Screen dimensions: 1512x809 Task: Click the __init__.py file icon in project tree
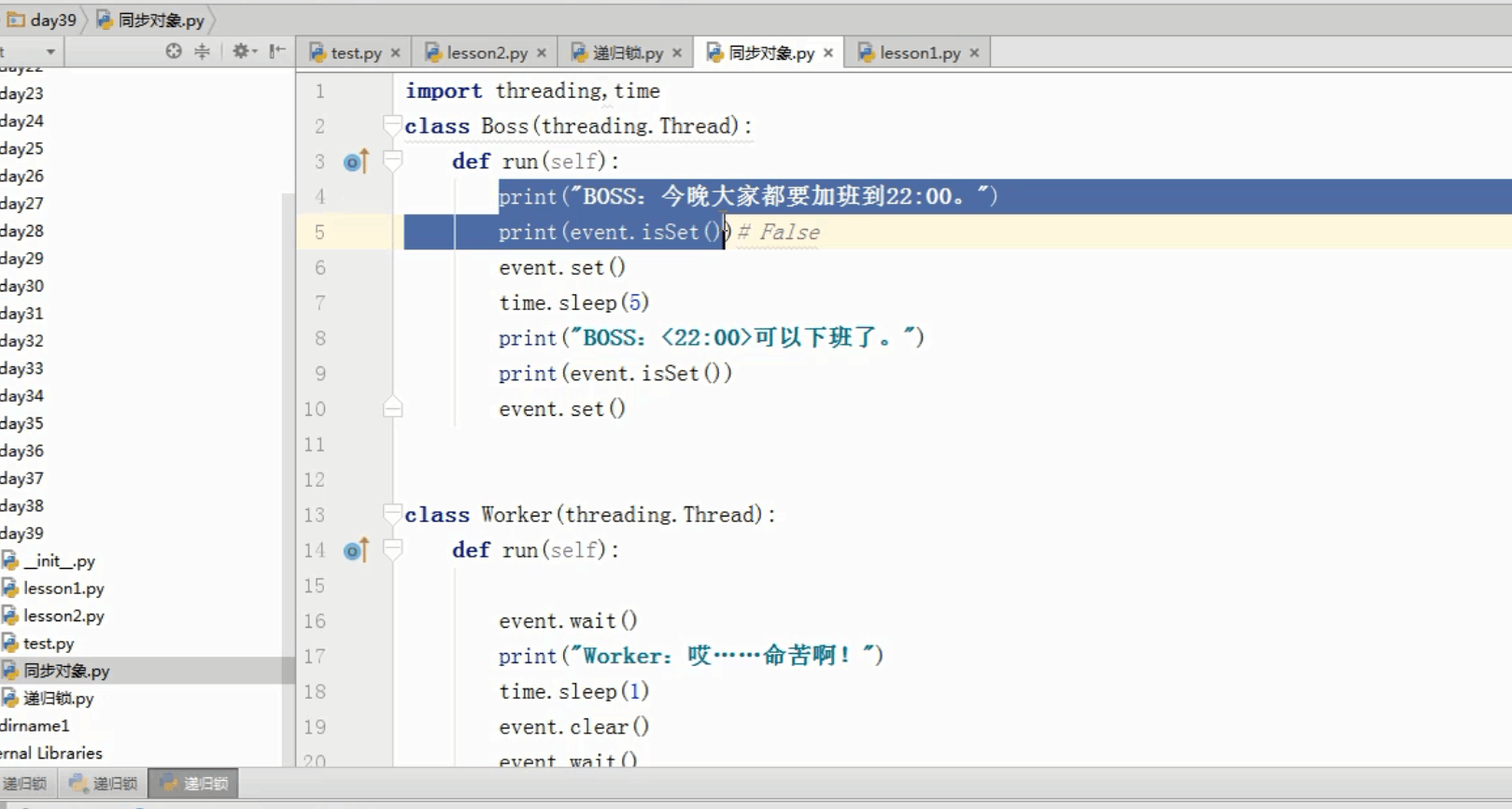click(x=10, y=561)
